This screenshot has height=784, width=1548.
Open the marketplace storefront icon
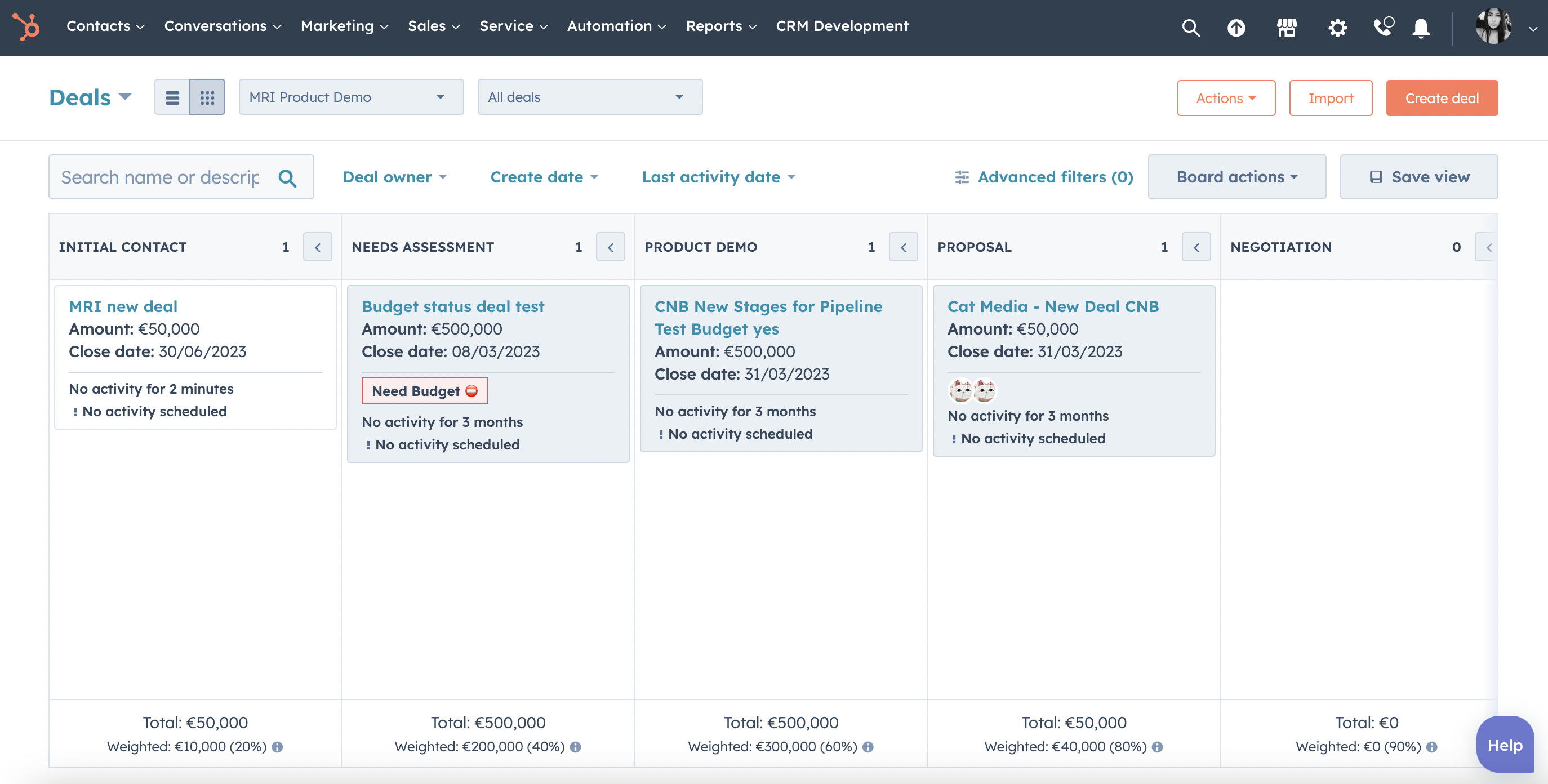pyautogui.click(x=1287, y=28)
